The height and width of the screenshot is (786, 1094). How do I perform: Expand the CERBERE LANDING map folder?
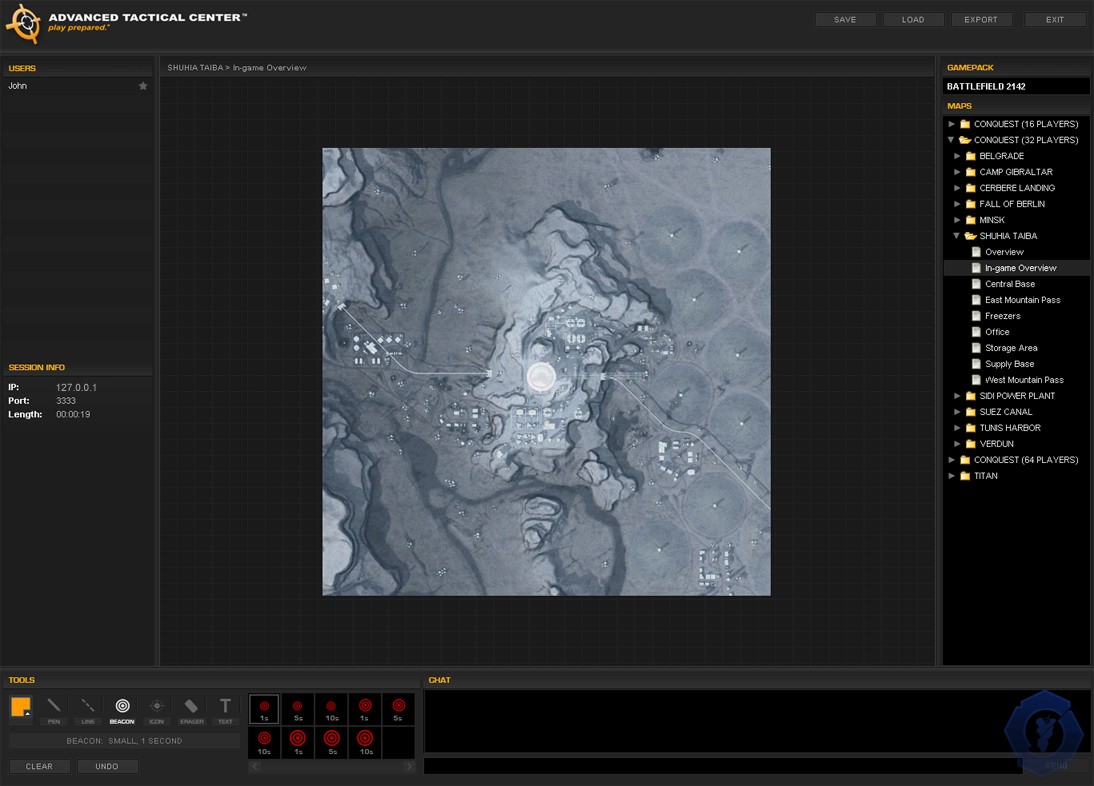[957, 188]
